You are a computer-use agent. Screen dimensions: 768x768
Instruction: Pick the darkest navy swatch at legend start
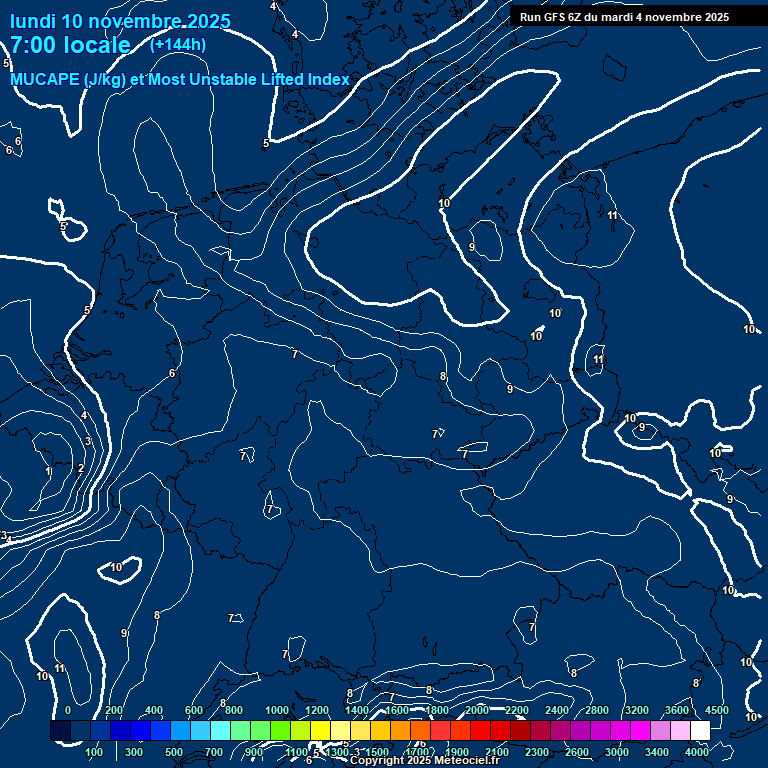pyautogui.click(x=60, y=730)
